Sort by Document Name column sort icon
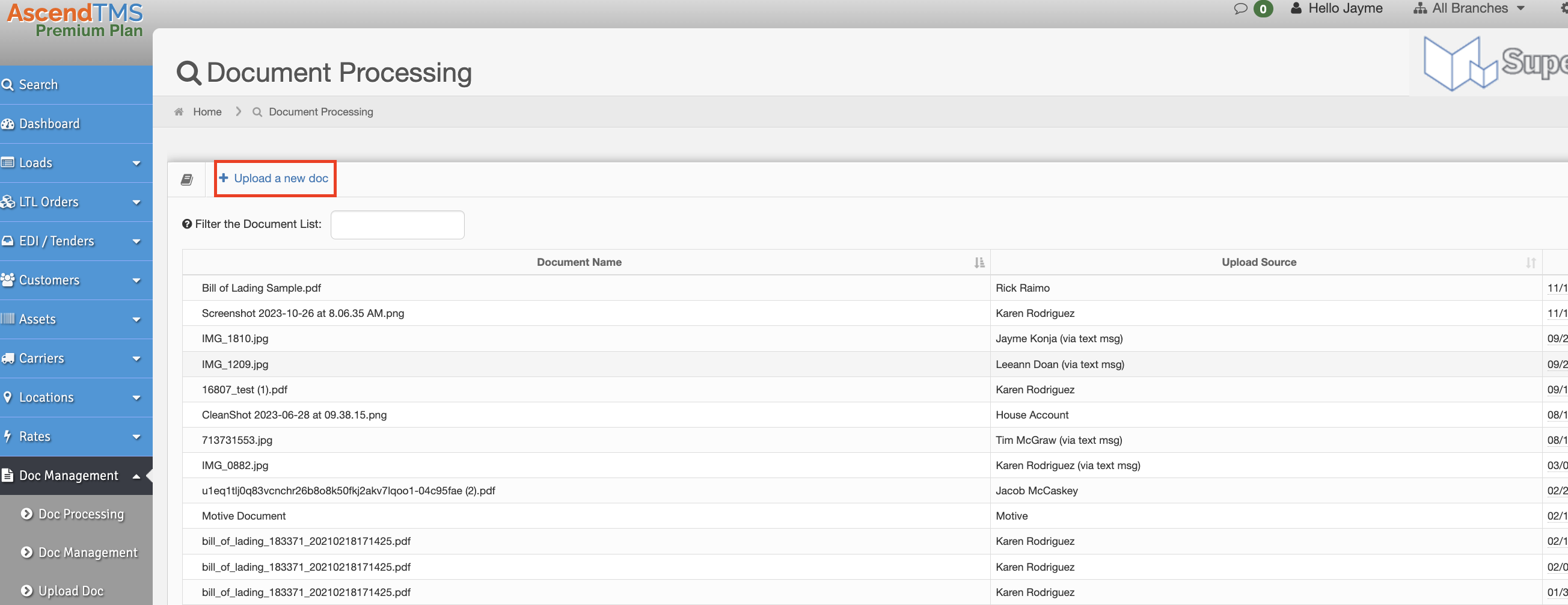This screenshot has height=605, width=1568. [979, 263]
